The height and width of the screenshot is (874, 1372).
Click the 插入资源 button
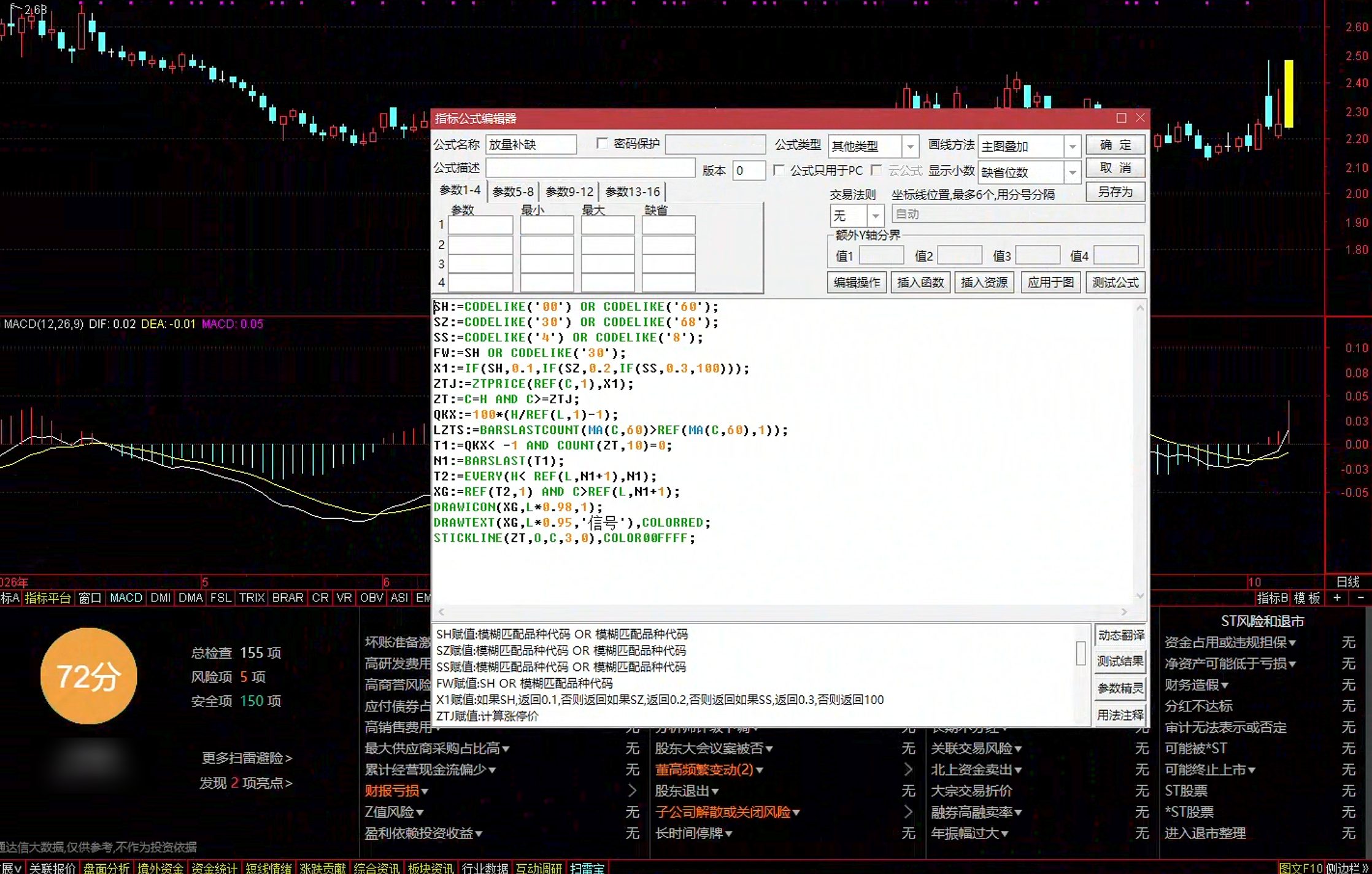984,282
